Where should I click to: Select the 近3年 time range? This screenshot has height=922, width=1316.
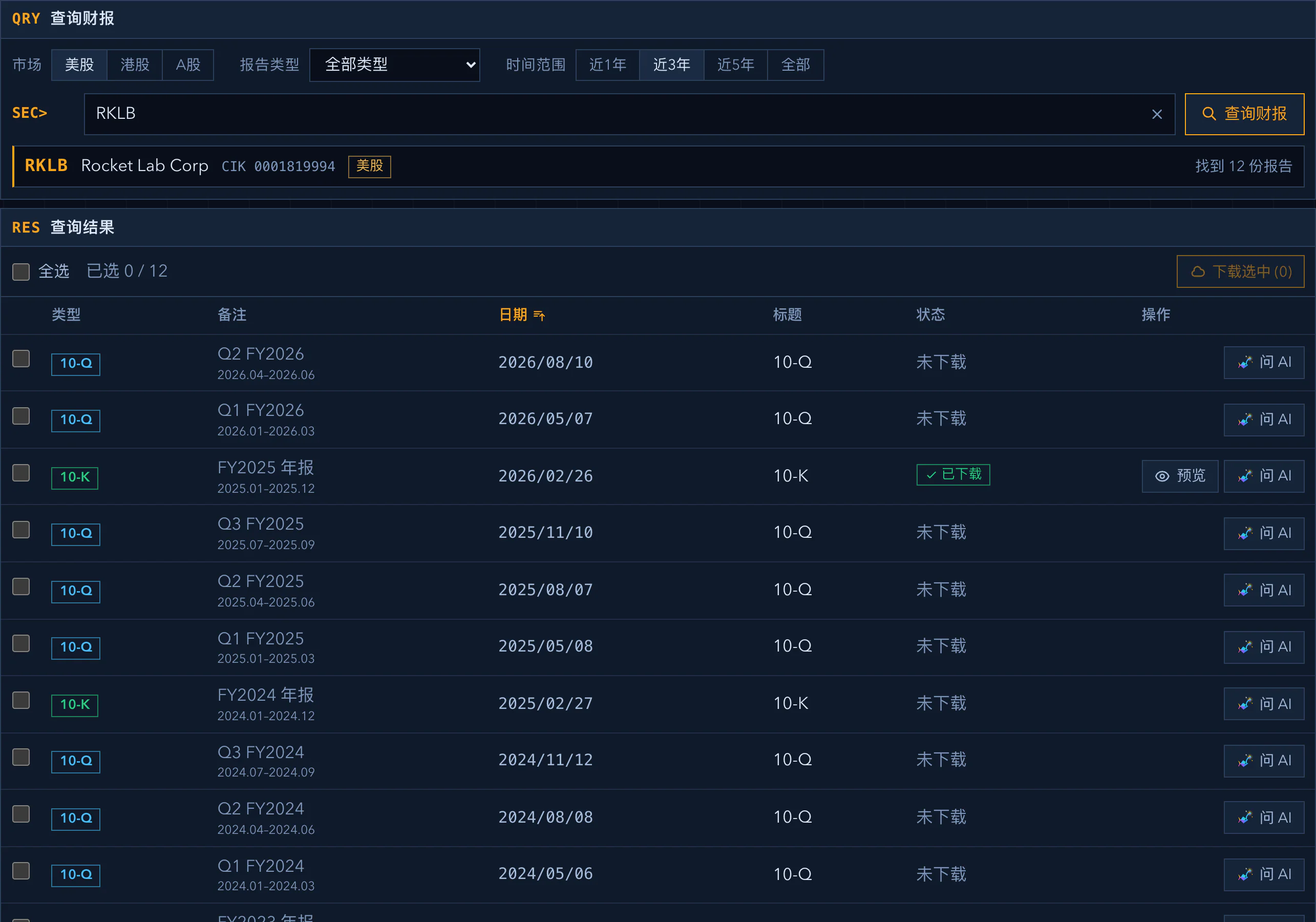pos(672,65)
